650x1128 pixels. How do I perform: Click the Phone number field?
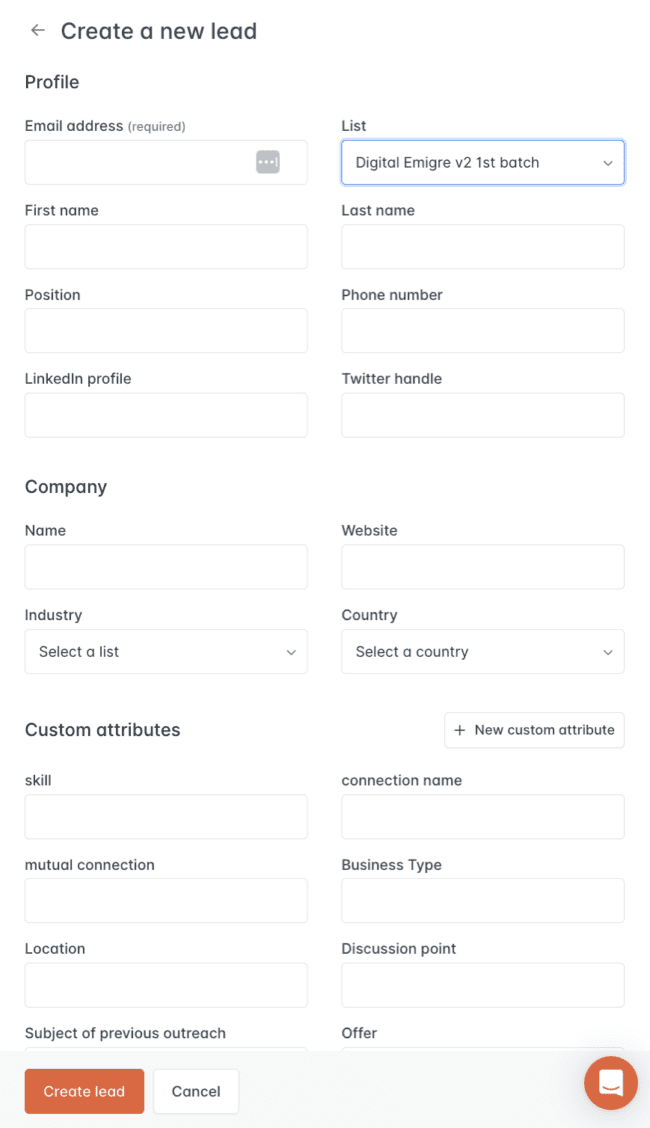pyautogui.click(x=482, y=330)
